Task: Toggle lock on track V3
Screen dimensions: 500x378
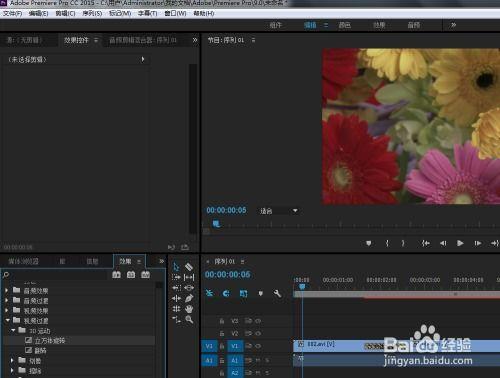Action: pos(222,321)
